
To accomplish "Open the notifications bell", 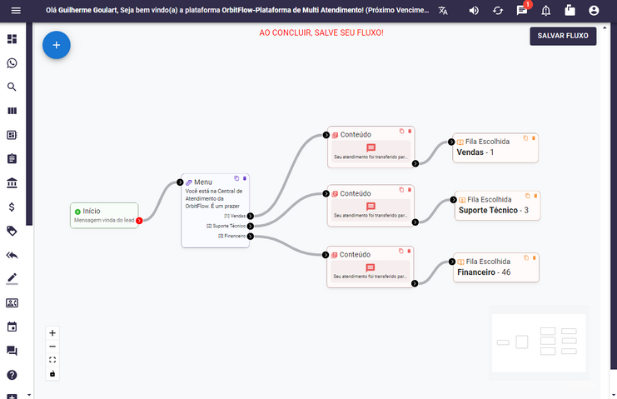I will (546, 11).
